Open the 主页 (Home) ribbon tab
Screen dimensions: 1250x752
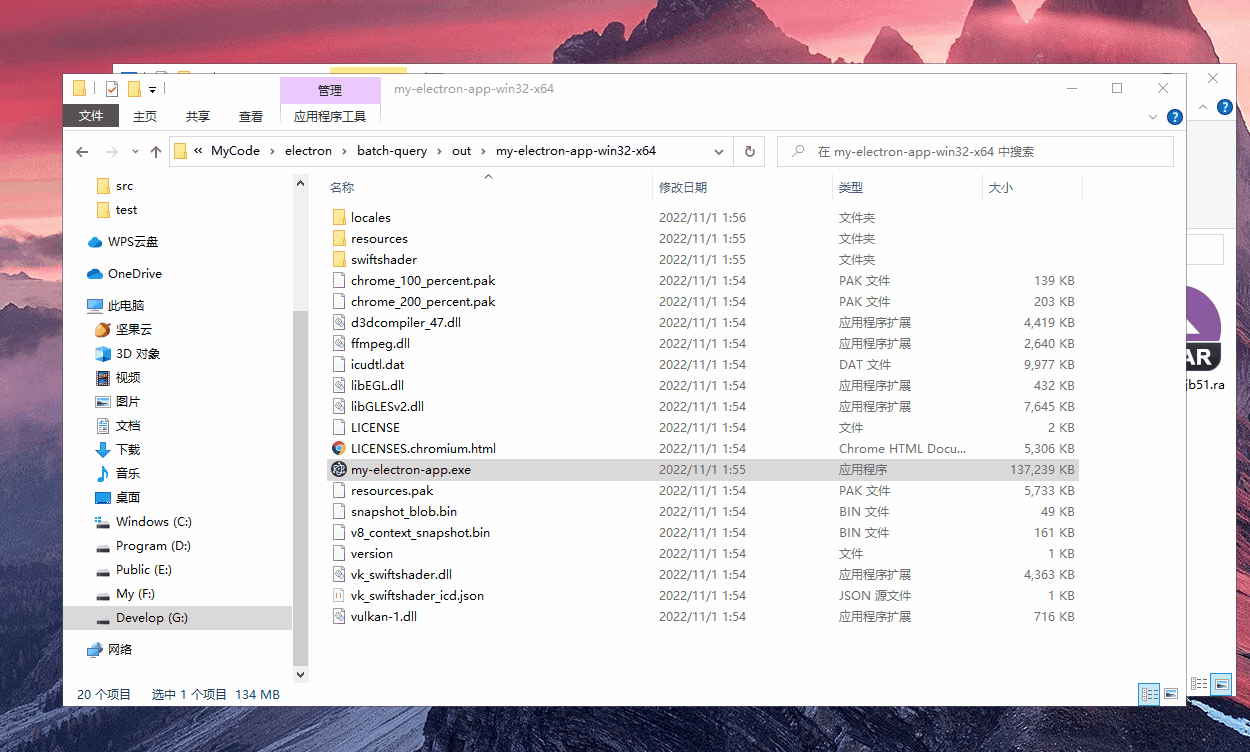point(145,116)
